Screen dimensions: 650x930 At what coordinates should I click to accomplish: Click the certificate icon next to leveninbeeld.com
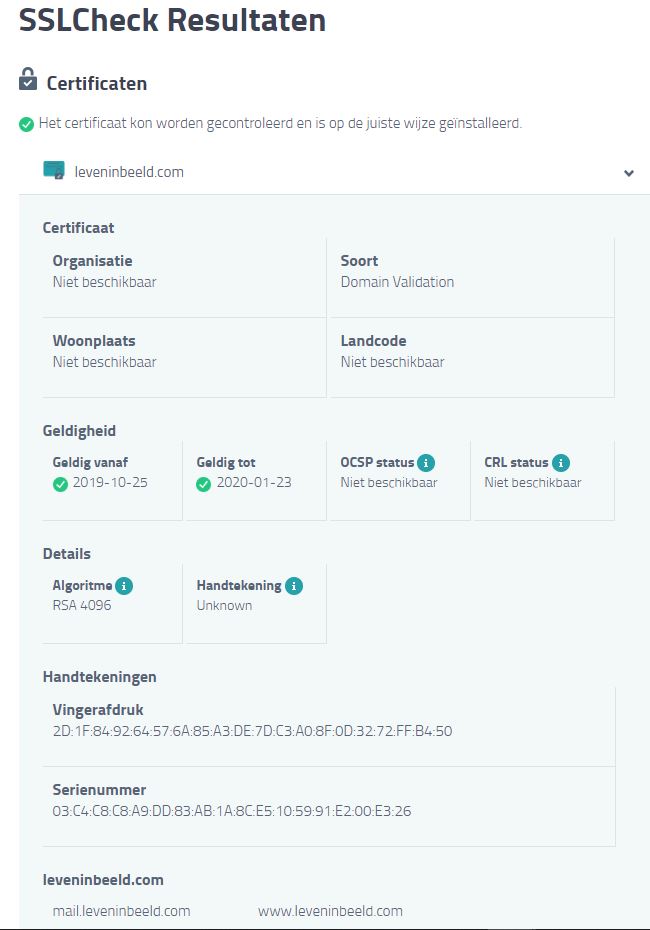coord(54,171)
